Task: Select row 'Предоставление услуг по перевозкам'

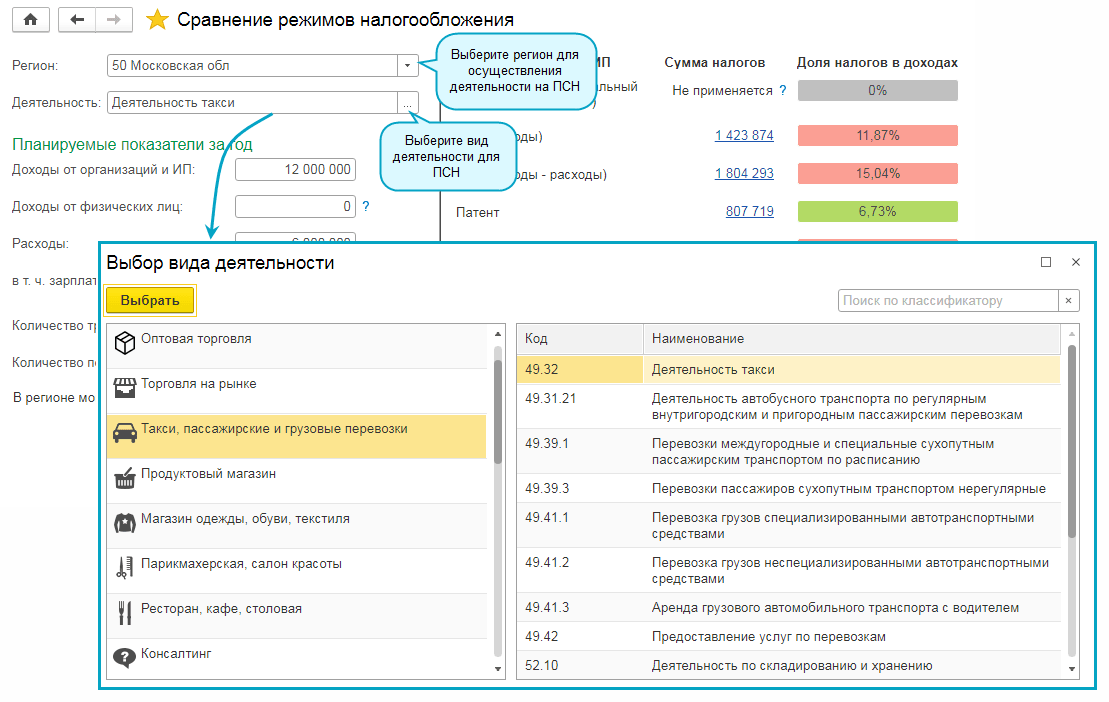Action: coord(789,636)
